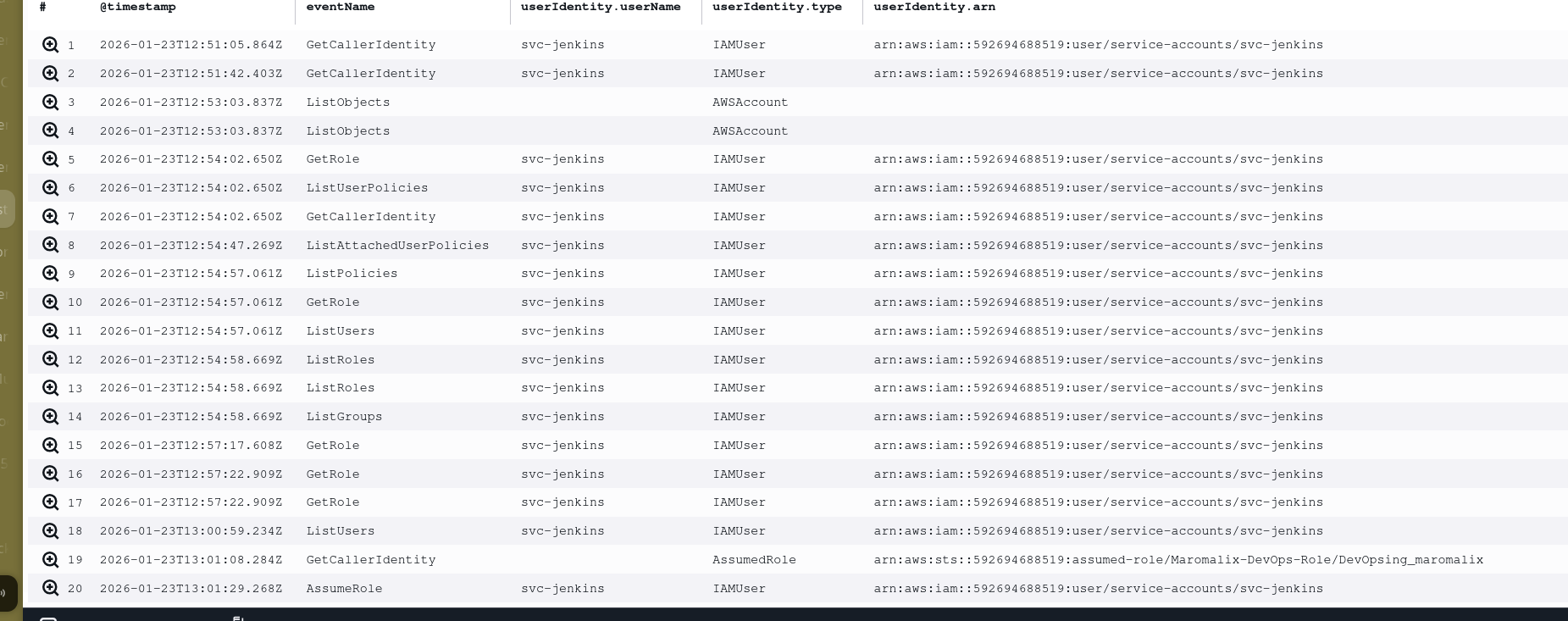Click the ListUserPolicies event in row 6
1568x621 pixels.
point(367,188)
